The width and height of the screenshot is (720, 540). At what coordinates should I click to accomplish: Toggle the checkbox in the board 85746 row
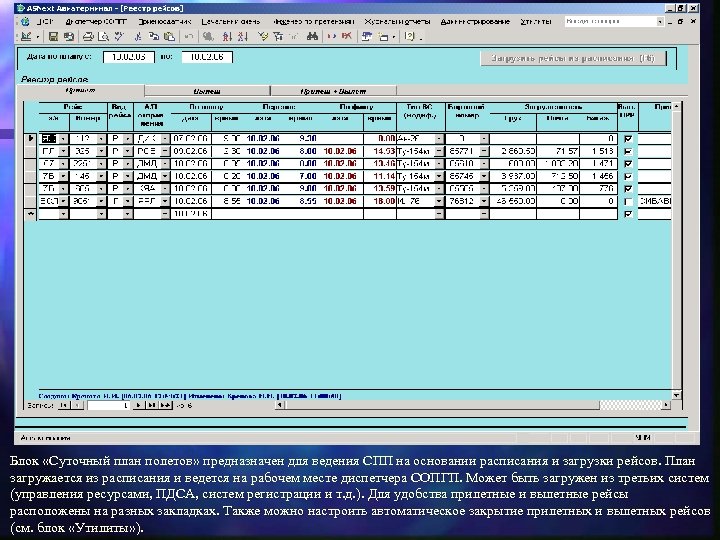pos(628,176)
